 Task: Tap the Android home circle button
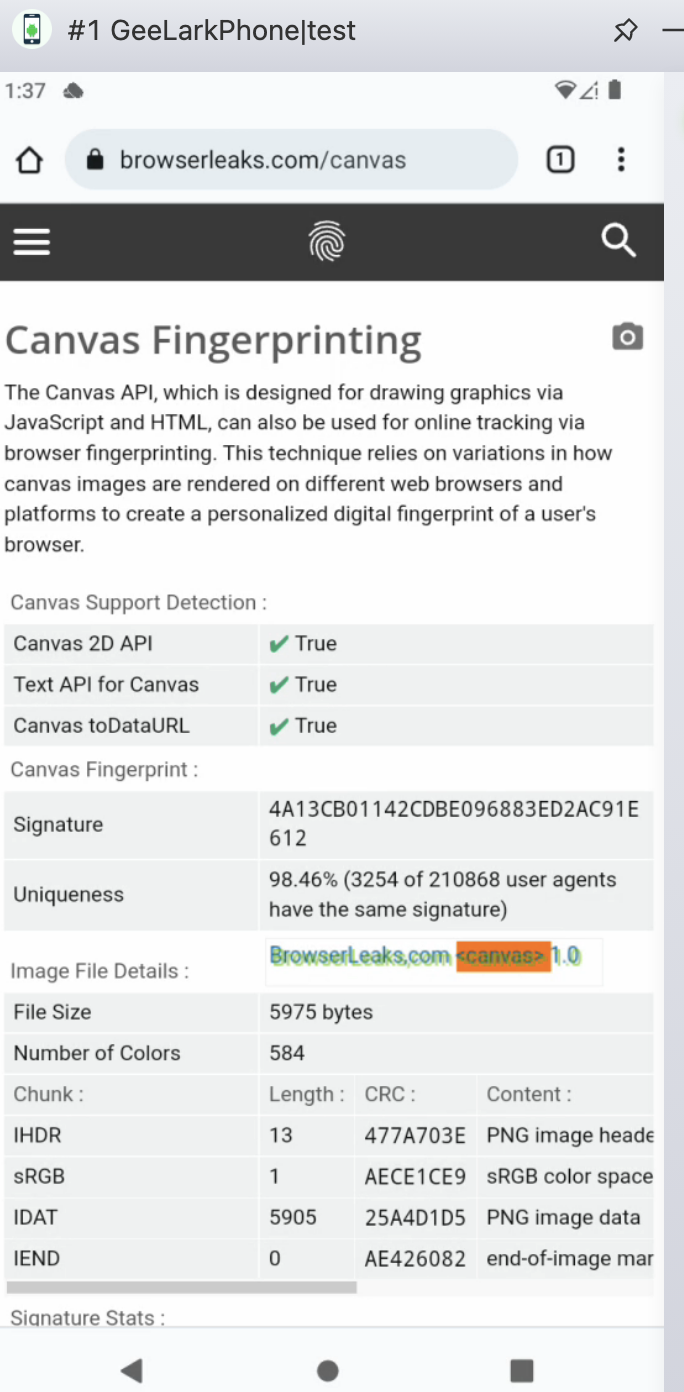(327, 1370)
